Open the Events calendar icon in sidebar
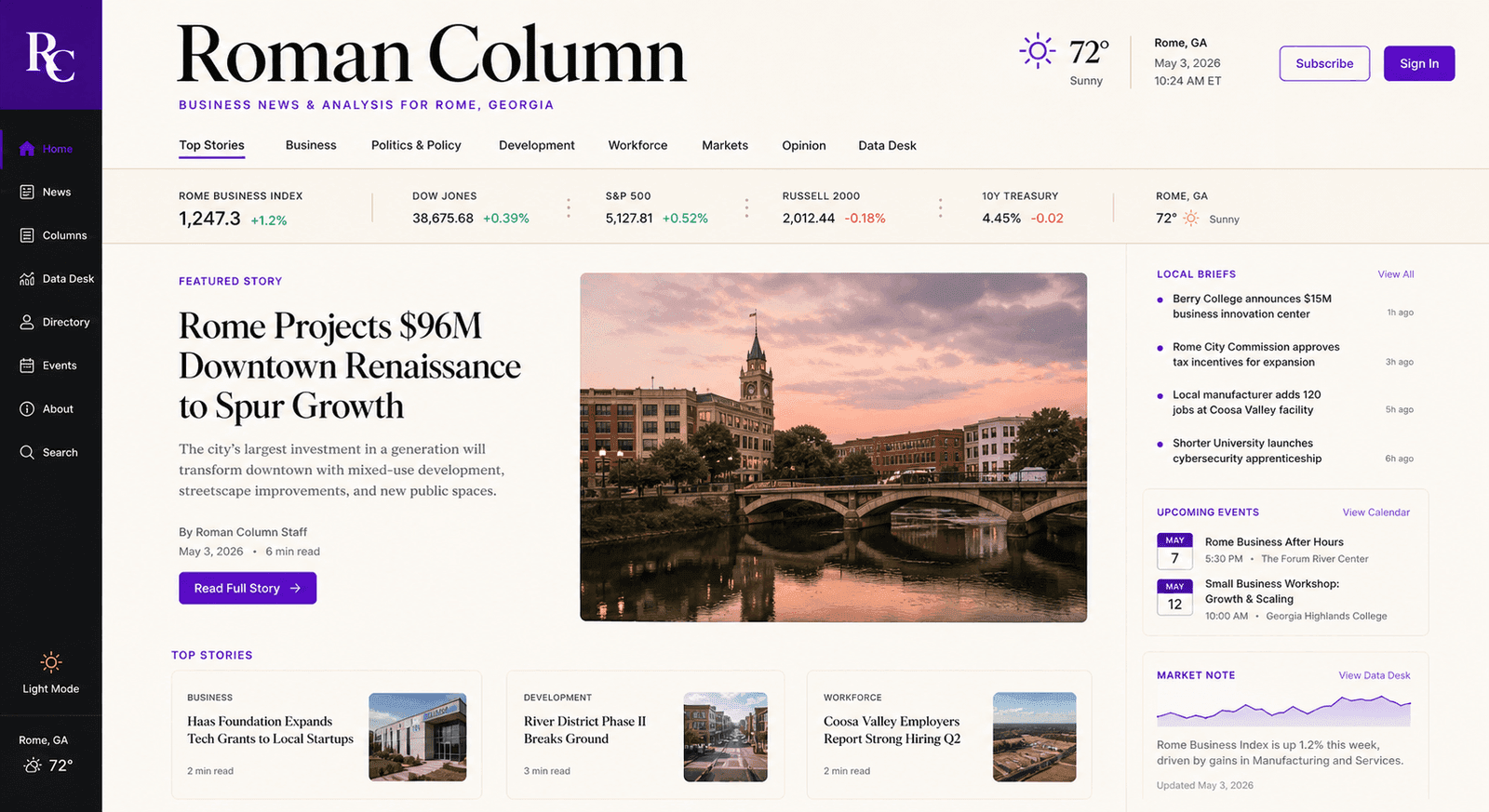The width and height of the screenshot is (1489, 812). click(x=27, y=366)
